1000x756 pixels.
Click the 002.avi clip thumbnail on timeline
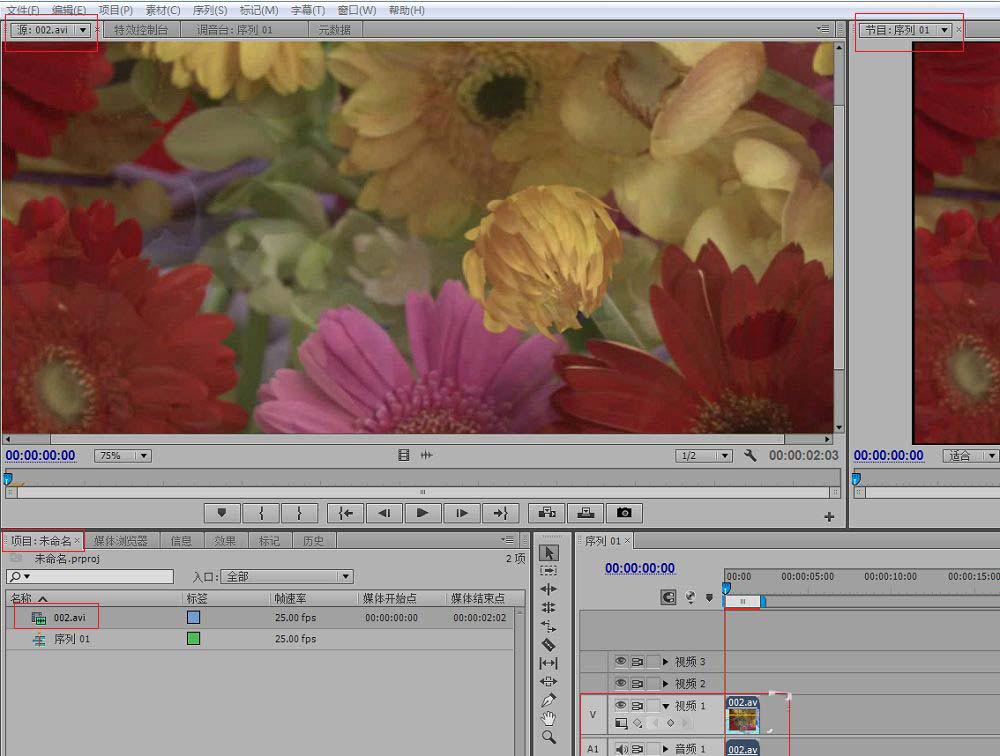742,721
